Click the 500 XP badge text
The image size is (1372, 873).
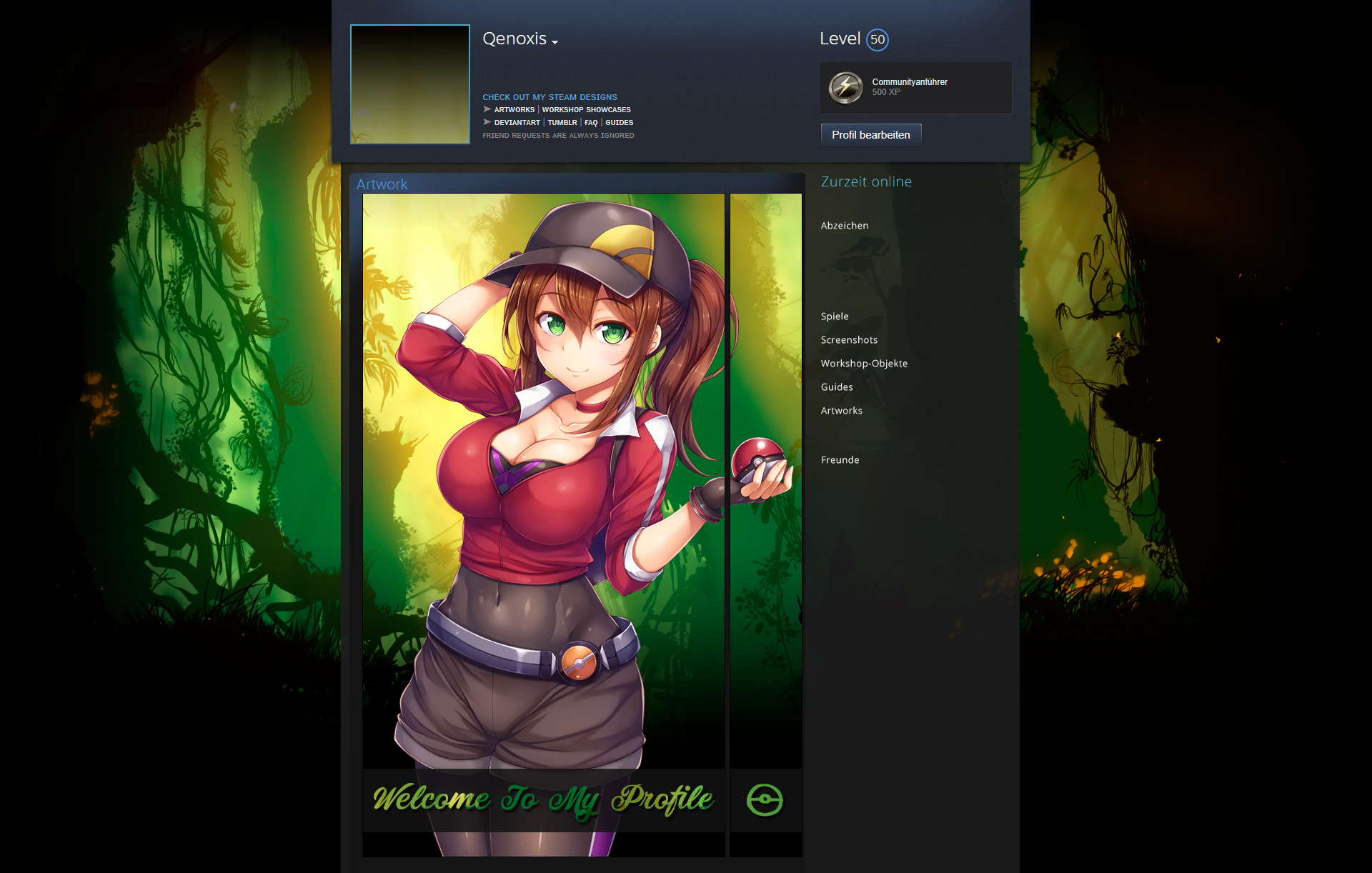(886, 92)
